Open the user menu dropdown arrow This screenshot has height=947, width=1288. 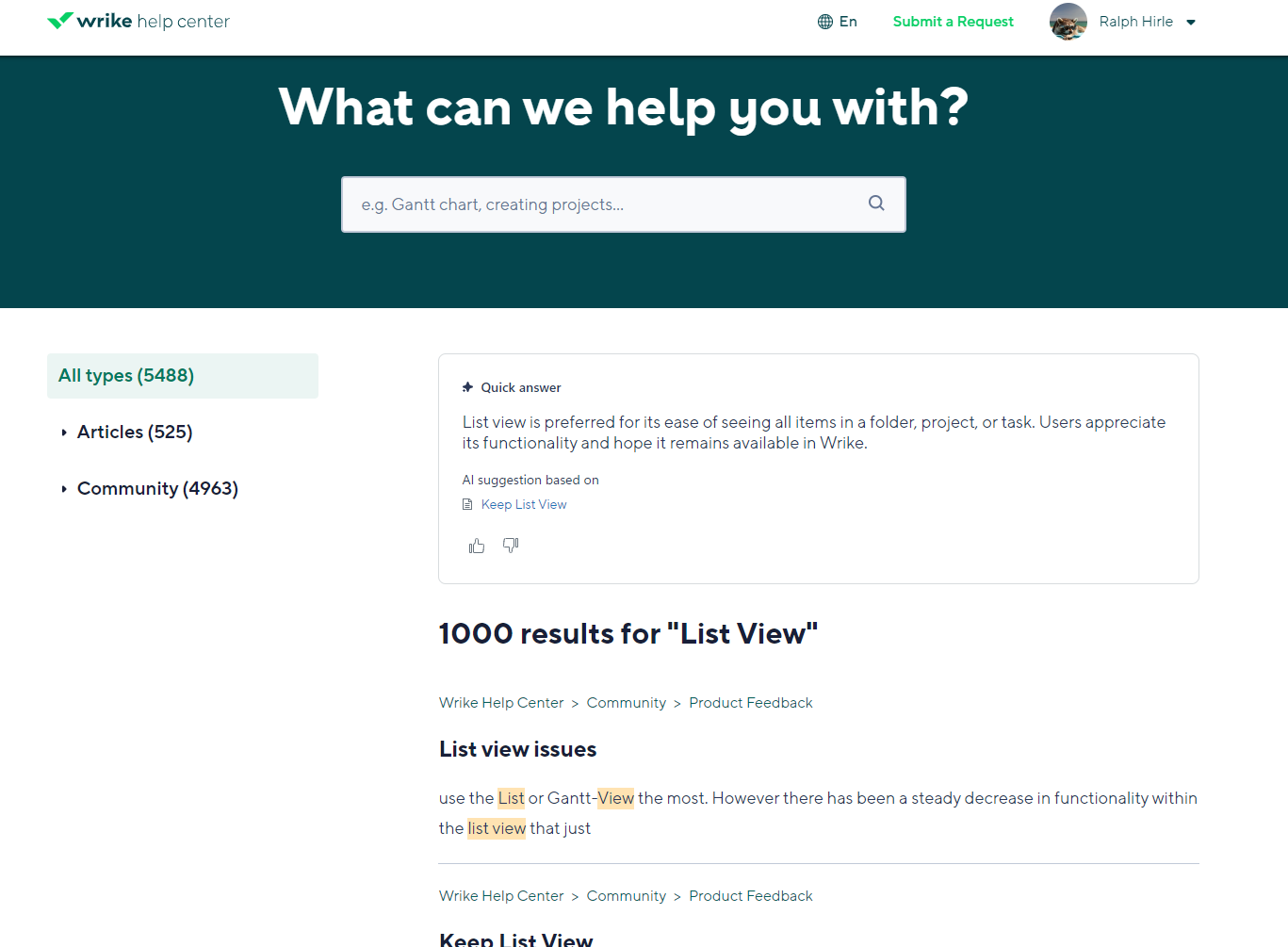coord(1191,23)
